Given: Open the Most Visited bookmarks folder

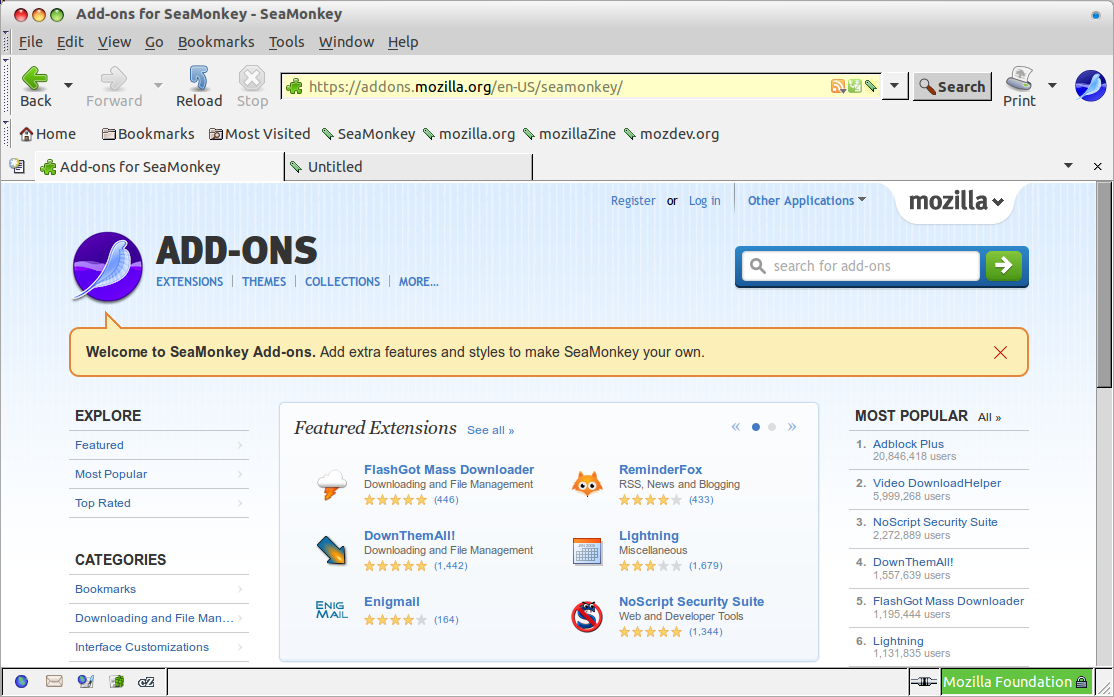Looking at the screenshot, I should tap(260, 134).
